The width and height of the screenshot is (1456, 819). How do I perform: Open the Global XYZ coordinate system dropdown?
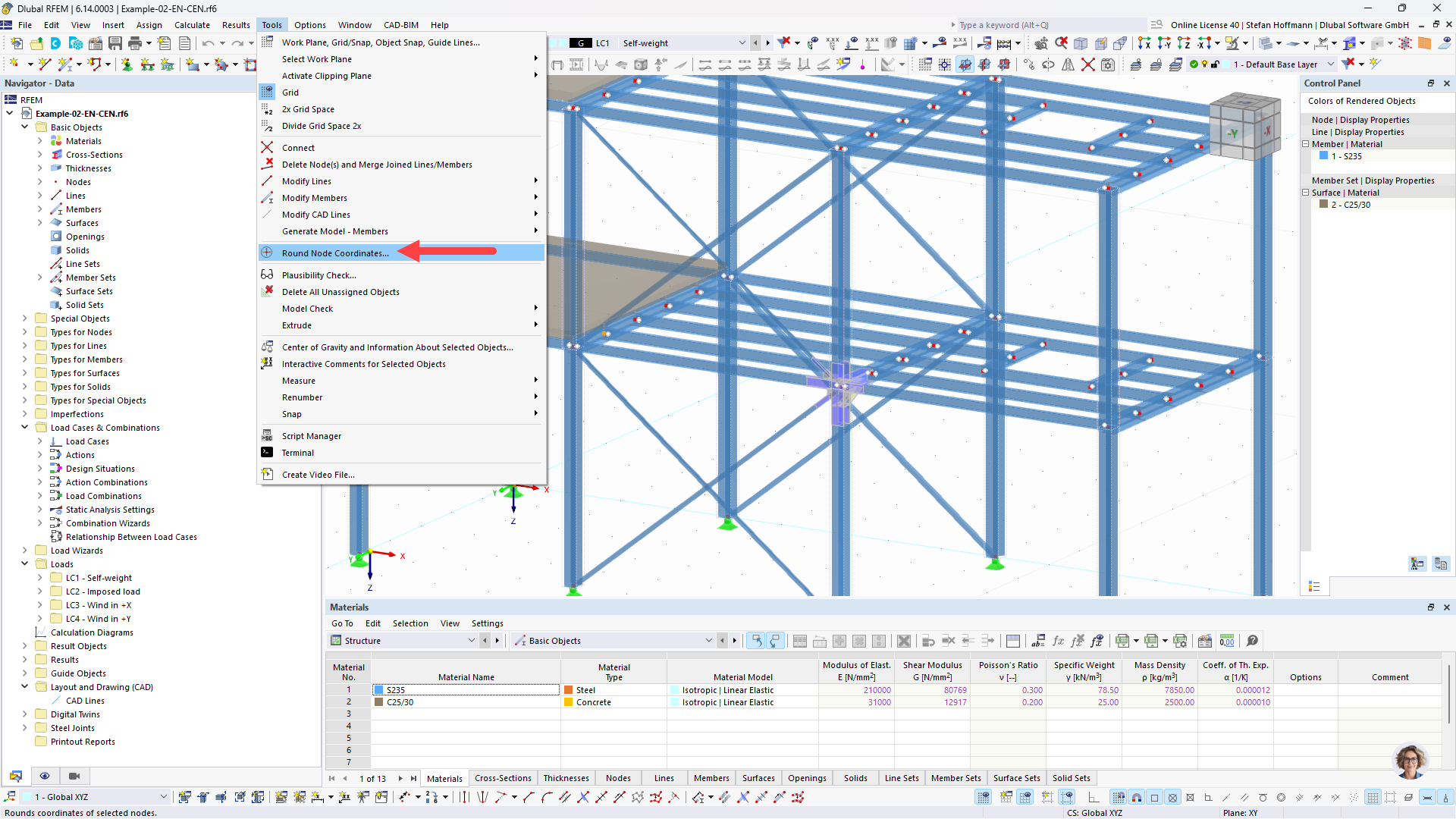[x=163, y=797]
